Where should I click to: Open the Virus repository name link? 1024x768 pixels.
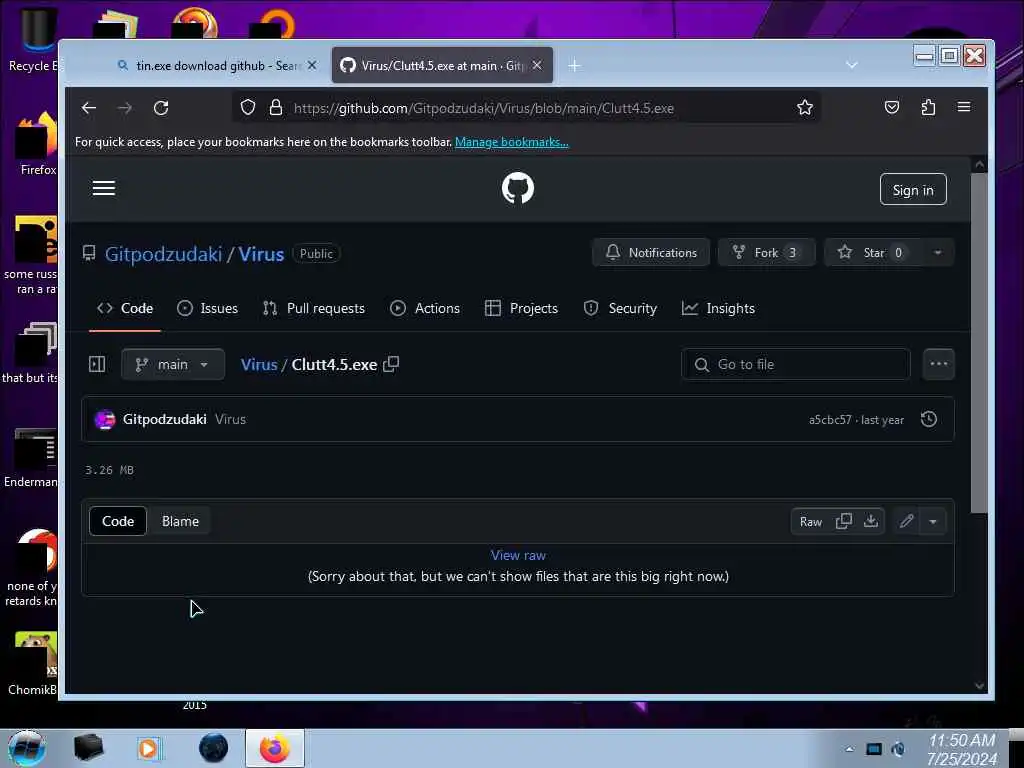261,253
